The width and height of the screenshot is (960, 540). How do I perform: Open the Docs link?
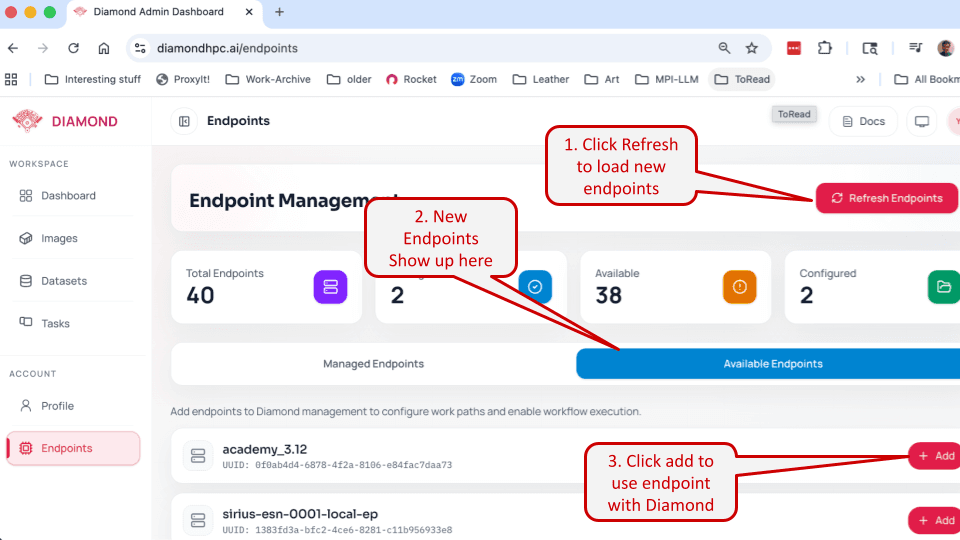pos(863,121)
